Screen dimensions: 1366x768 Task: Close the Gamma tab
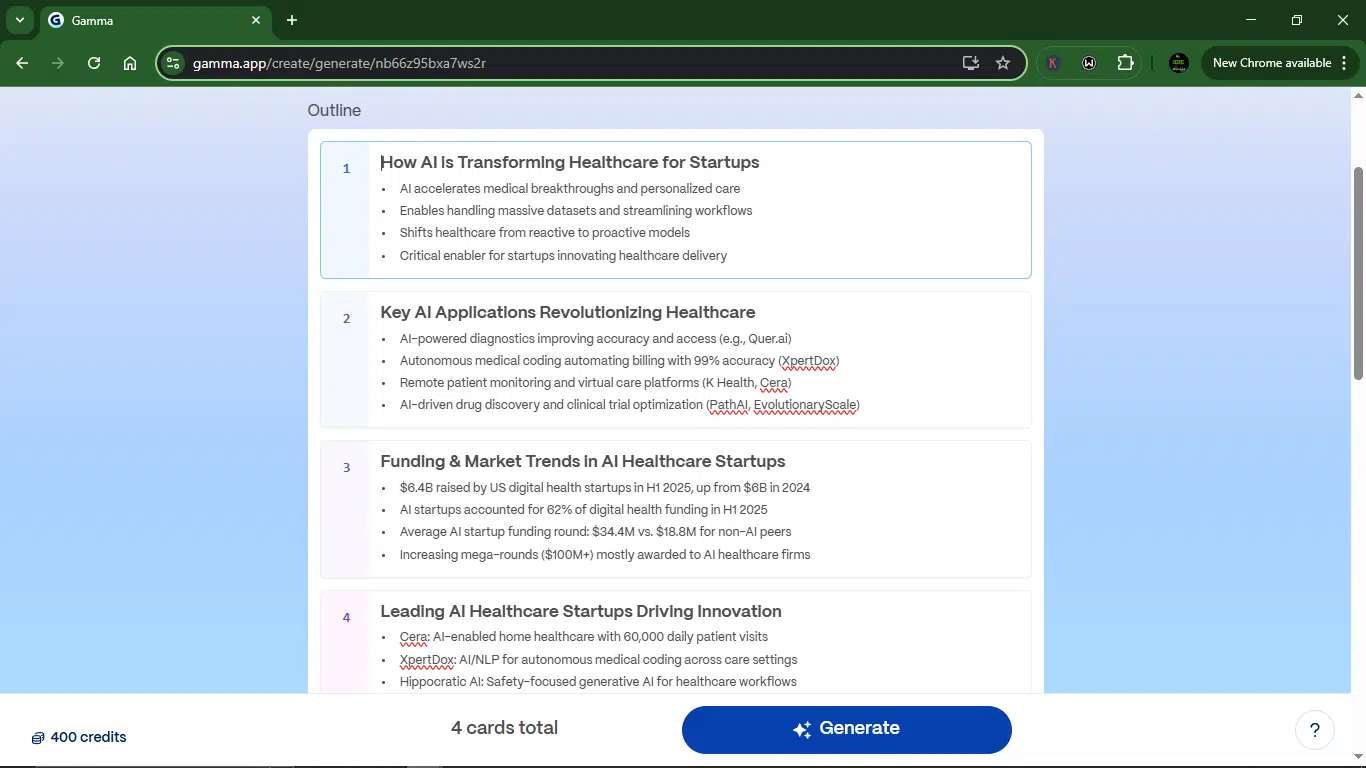pyautogui.click(x=256, y=20)
